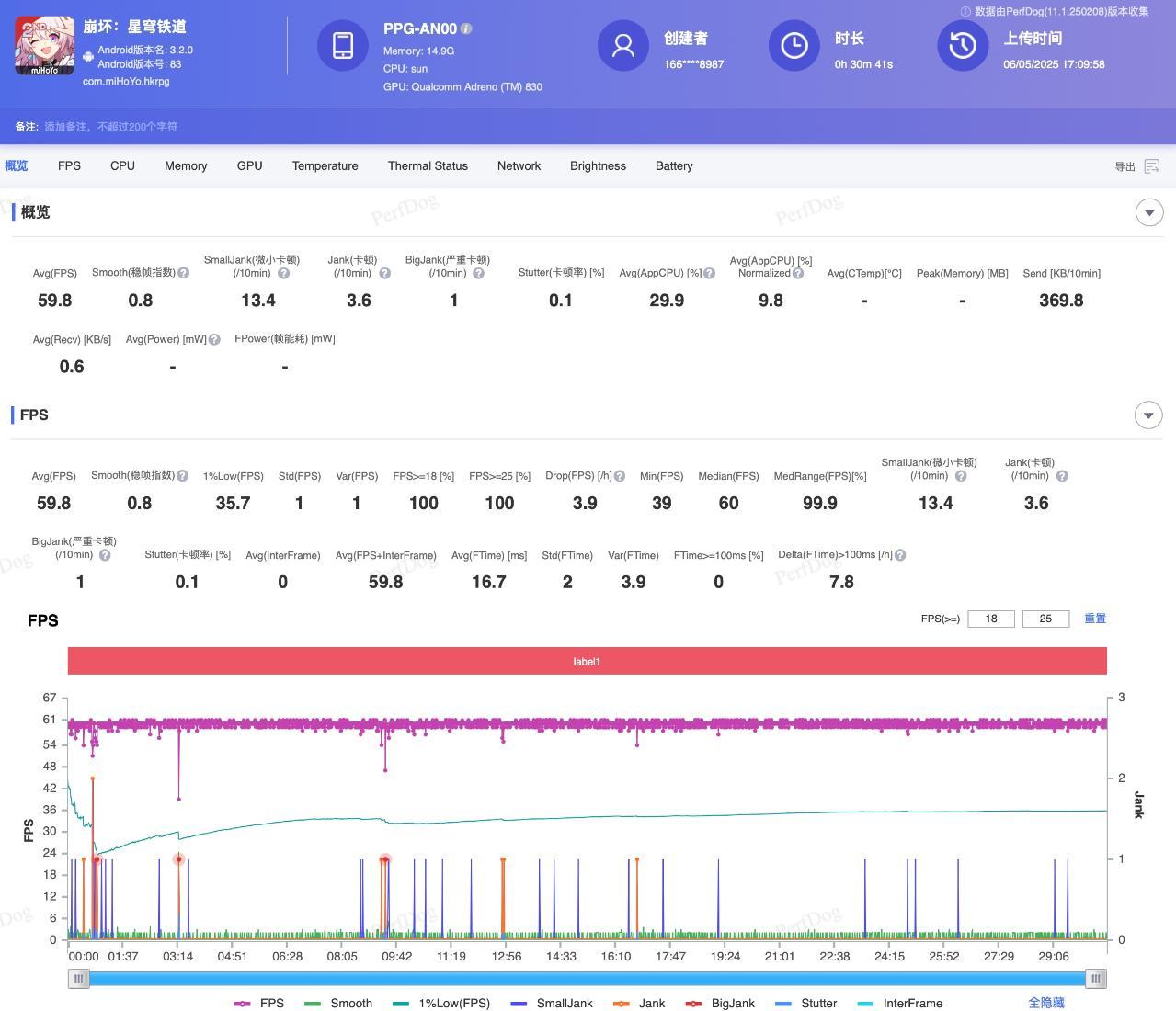Open the Thermal Status tab
This screenshot has width=1176, height=1011.
(428, 166)
